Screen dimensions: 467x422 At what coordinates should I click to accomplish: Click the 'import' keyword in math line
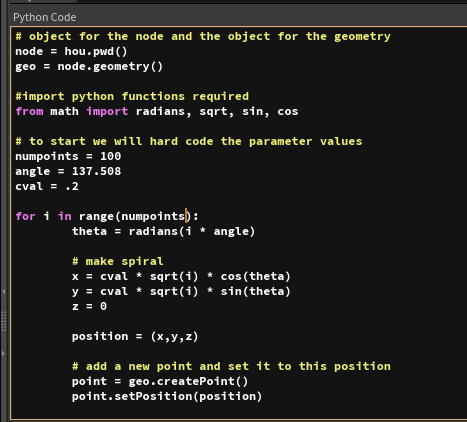point(107,111)
